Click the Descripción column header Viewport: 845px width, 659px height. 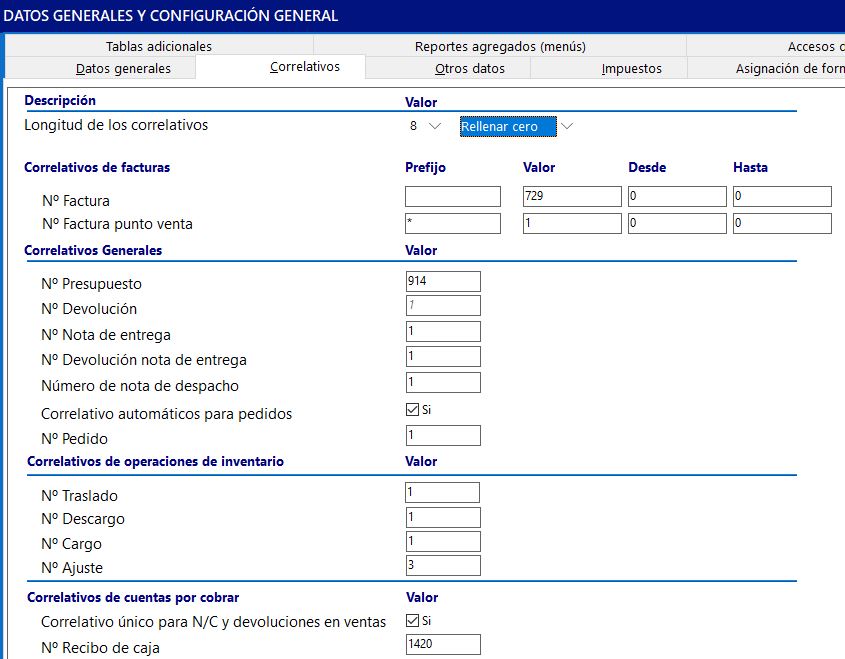pyautogui.click(x=60, y=101)
